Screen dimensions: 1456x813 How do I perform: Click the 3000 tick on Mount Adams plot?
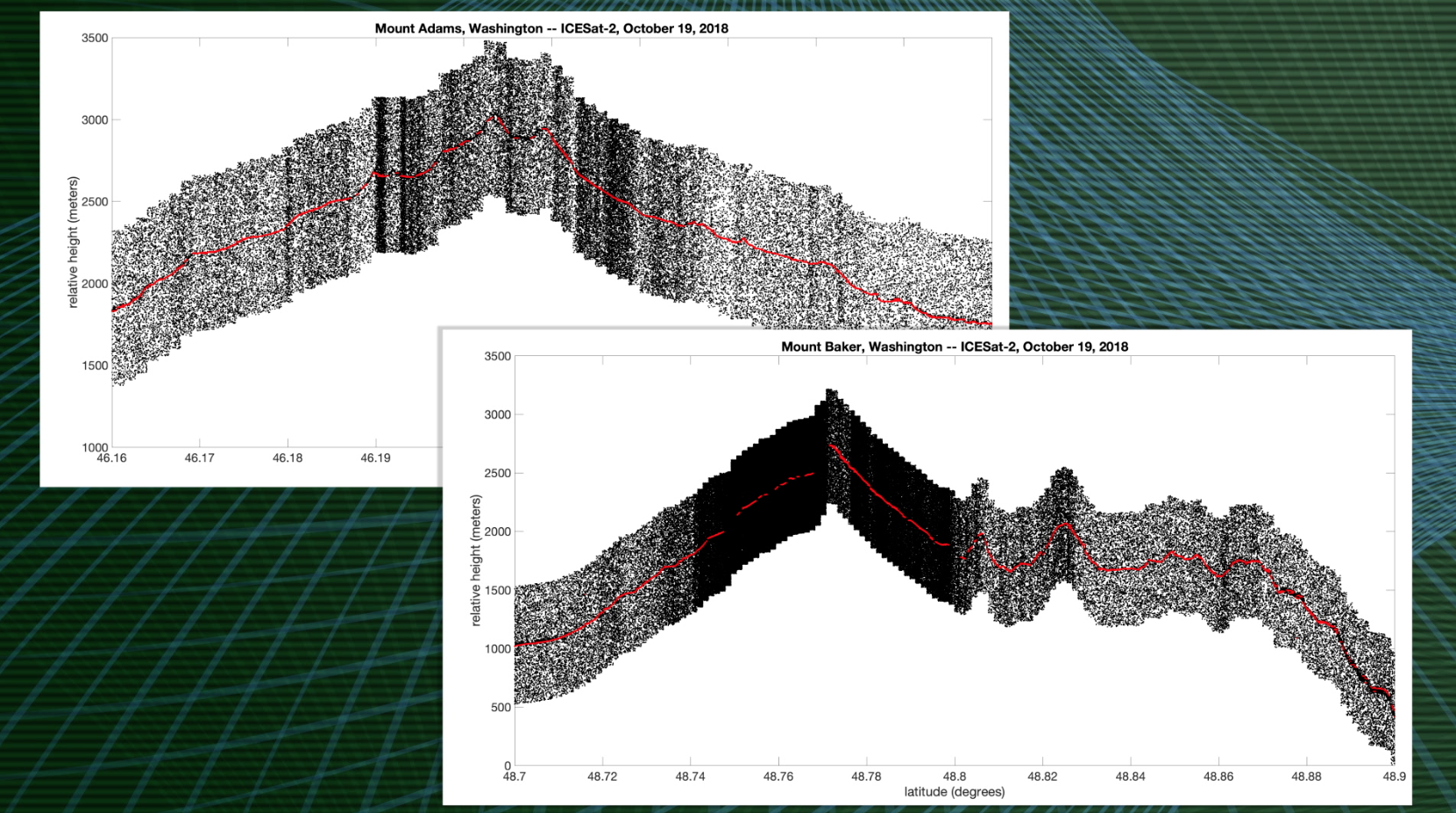(x=95, y=120)
